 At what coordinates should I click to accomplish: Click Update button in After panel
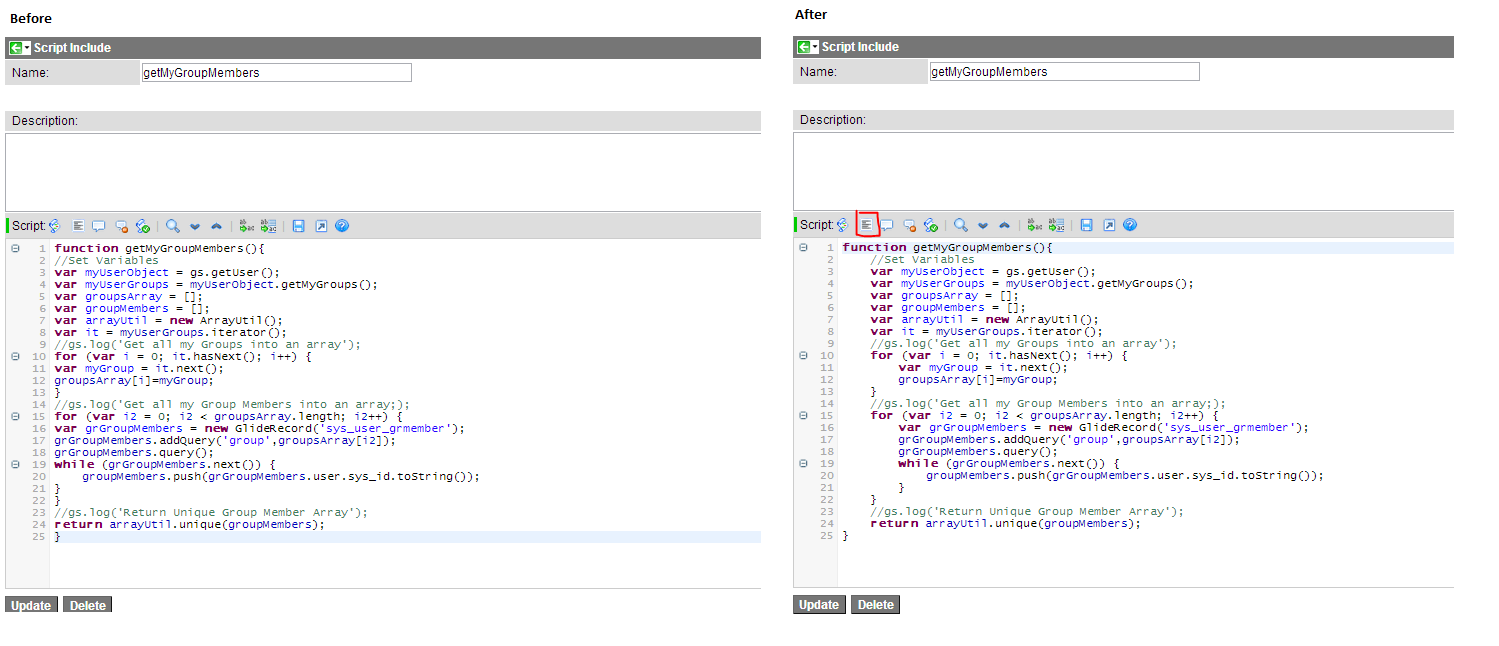click(x=819, y=604)
